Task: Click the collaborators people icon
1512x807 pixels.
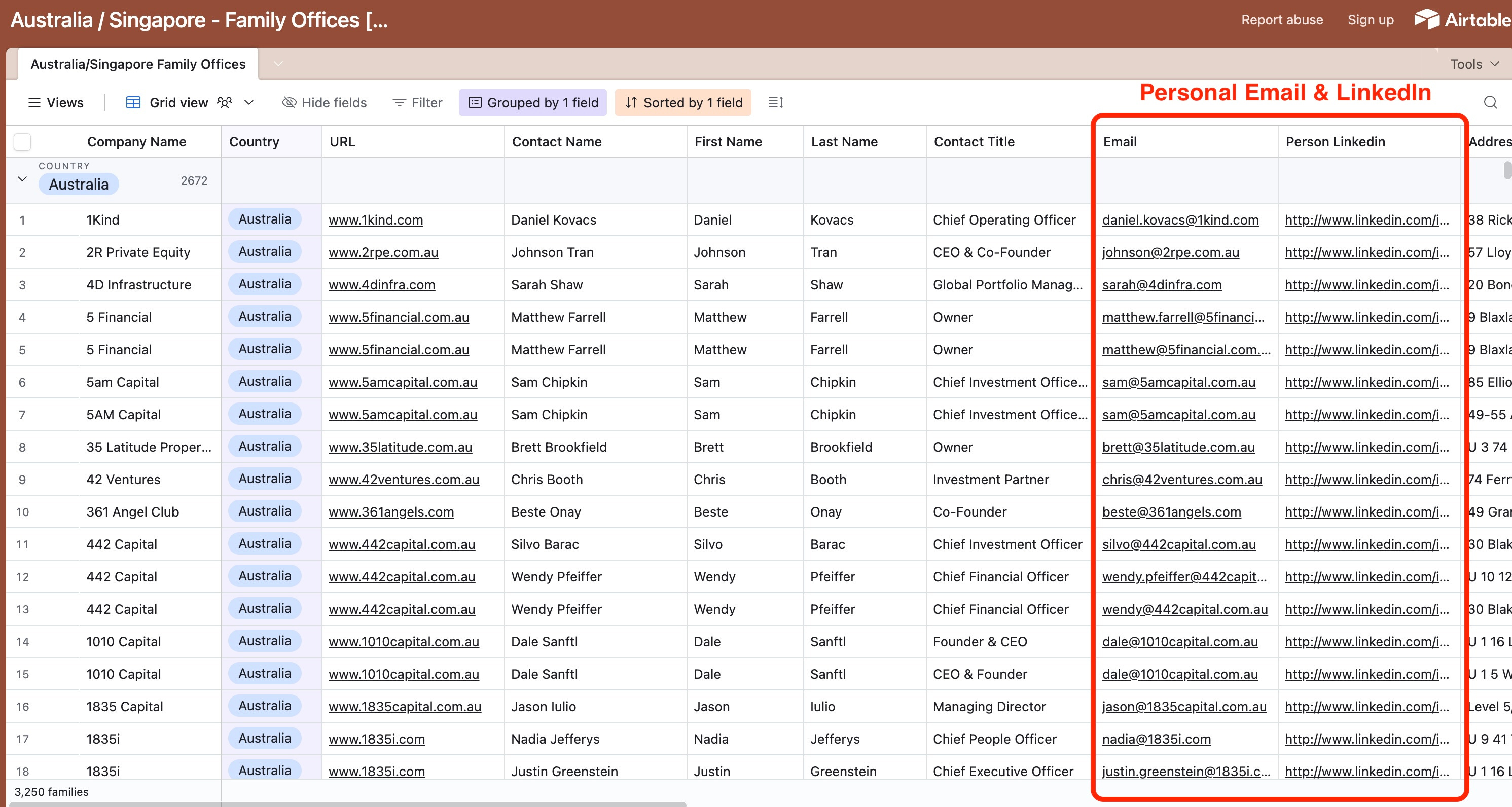Action: [x=225, y=103]
